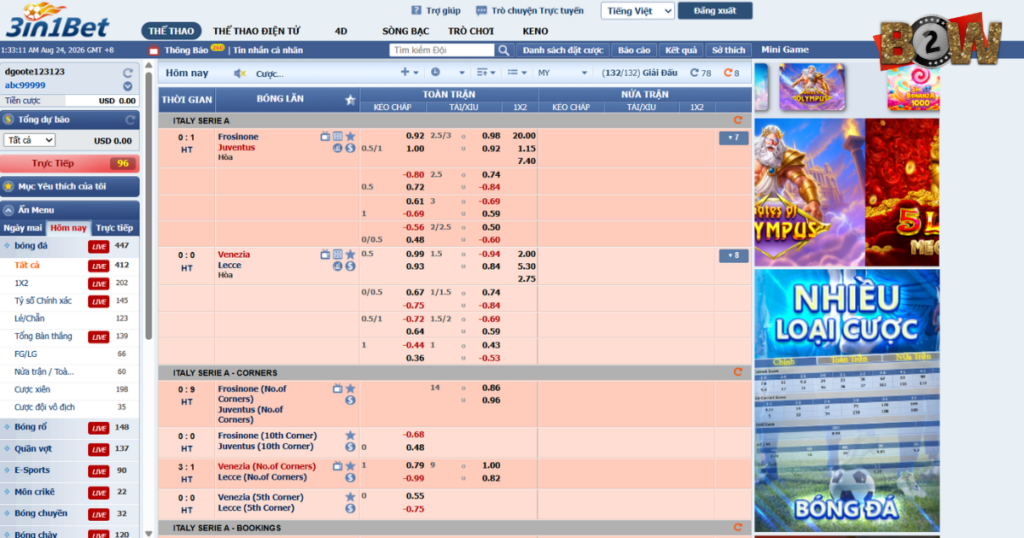Refresh account balance beside dgoote123123
This screenshot has width=1024, height=538.
pos(128,72)
